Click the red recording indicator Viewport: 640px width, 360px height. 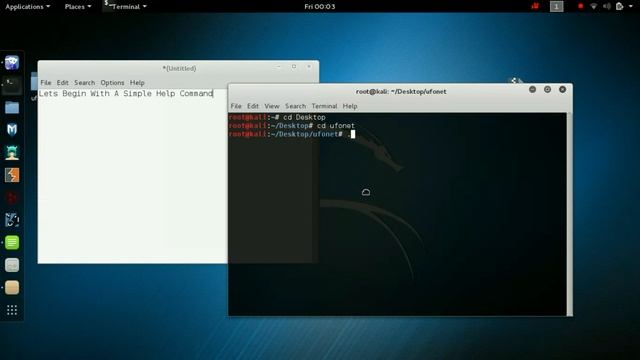pos(580,6)
